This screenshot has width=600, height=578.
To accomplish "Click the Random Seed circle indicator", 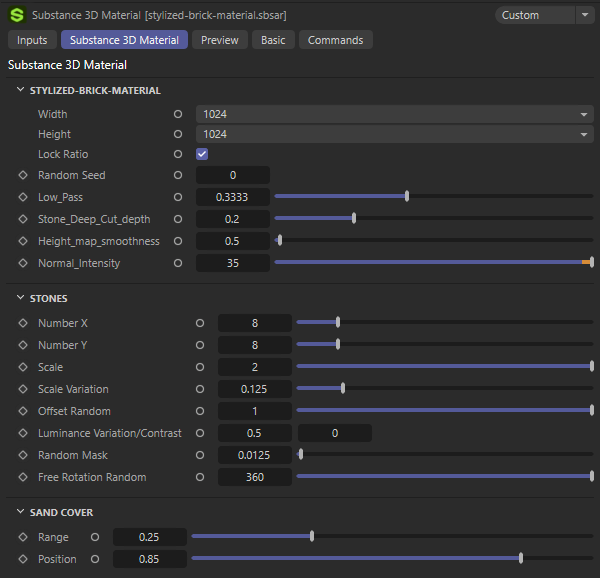I will [x=178, y=175].
